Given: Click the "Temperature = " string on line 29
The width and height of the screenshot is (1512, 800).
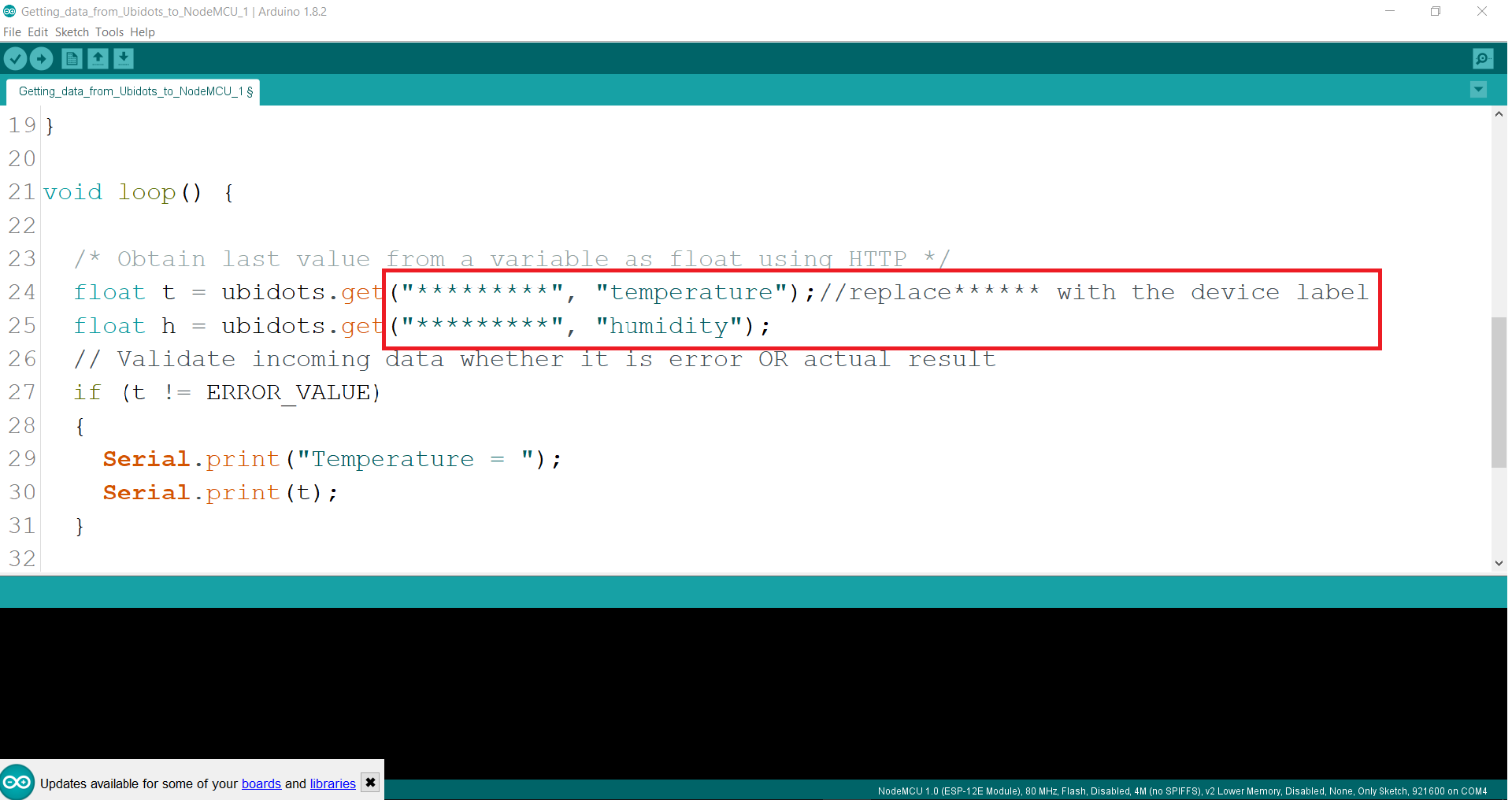Looking at the screenshot, I should coord(415,459).
